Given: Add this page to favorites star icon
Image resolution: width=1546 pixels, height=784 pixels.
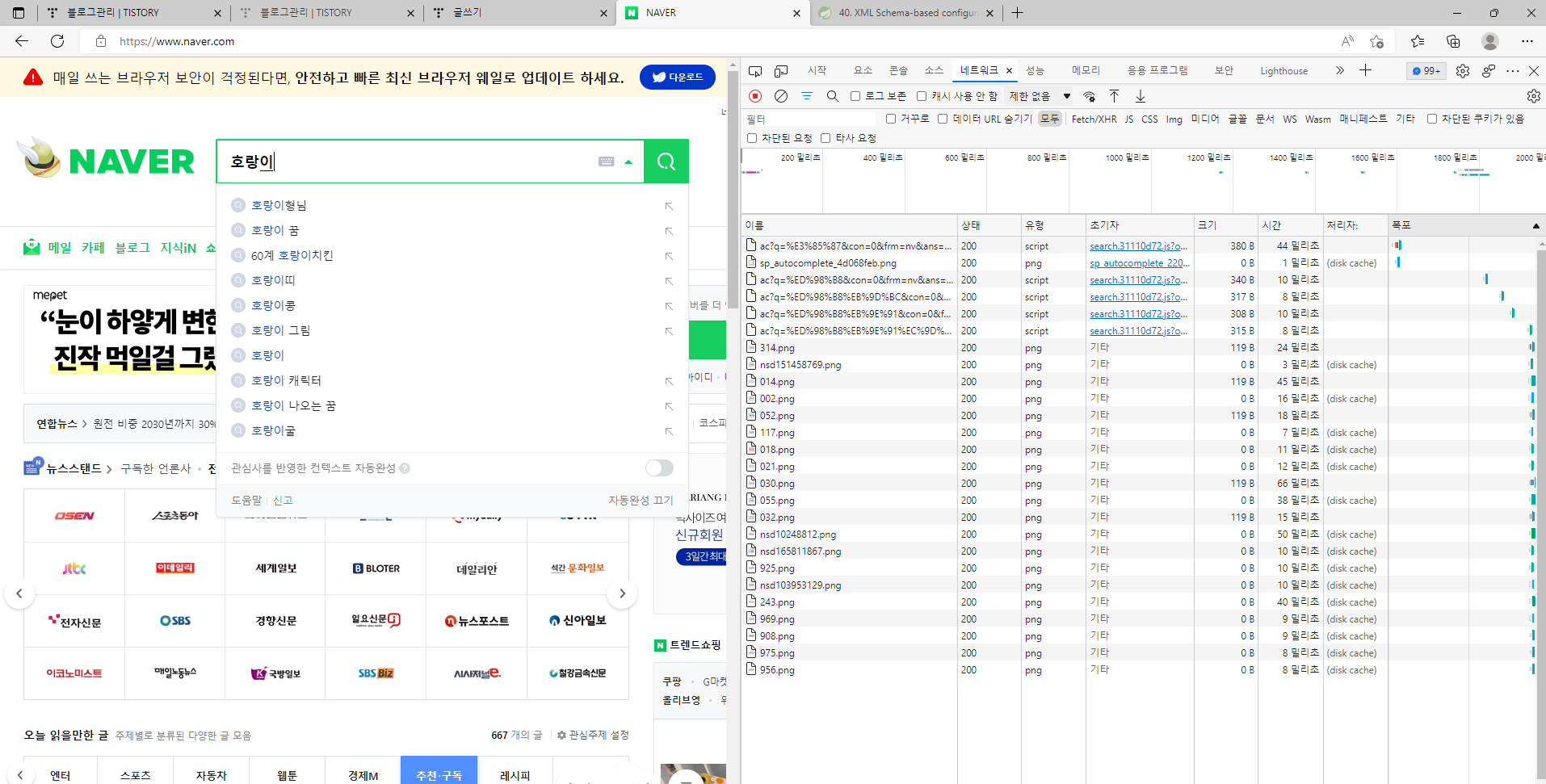Looking at the screenshot, I should coord(1377,41).
